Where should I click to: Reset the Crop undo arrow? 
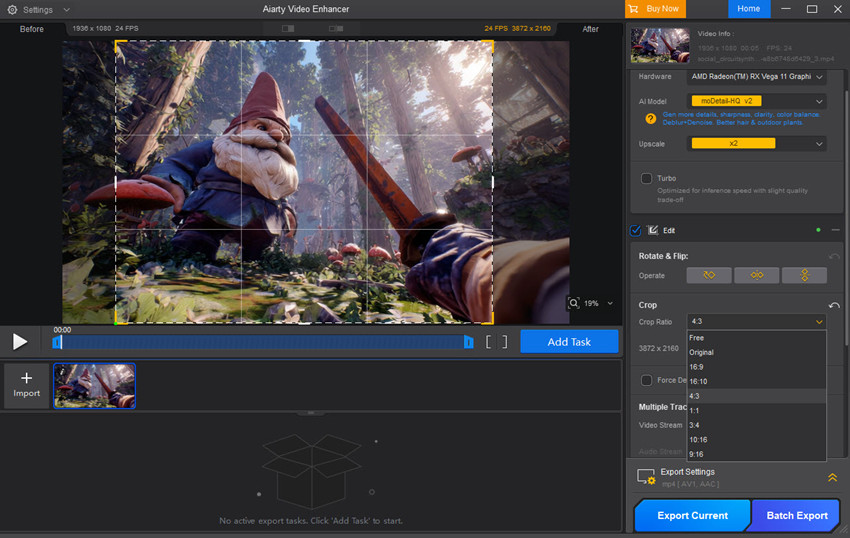pyautogui.click(x=834, y=305)
